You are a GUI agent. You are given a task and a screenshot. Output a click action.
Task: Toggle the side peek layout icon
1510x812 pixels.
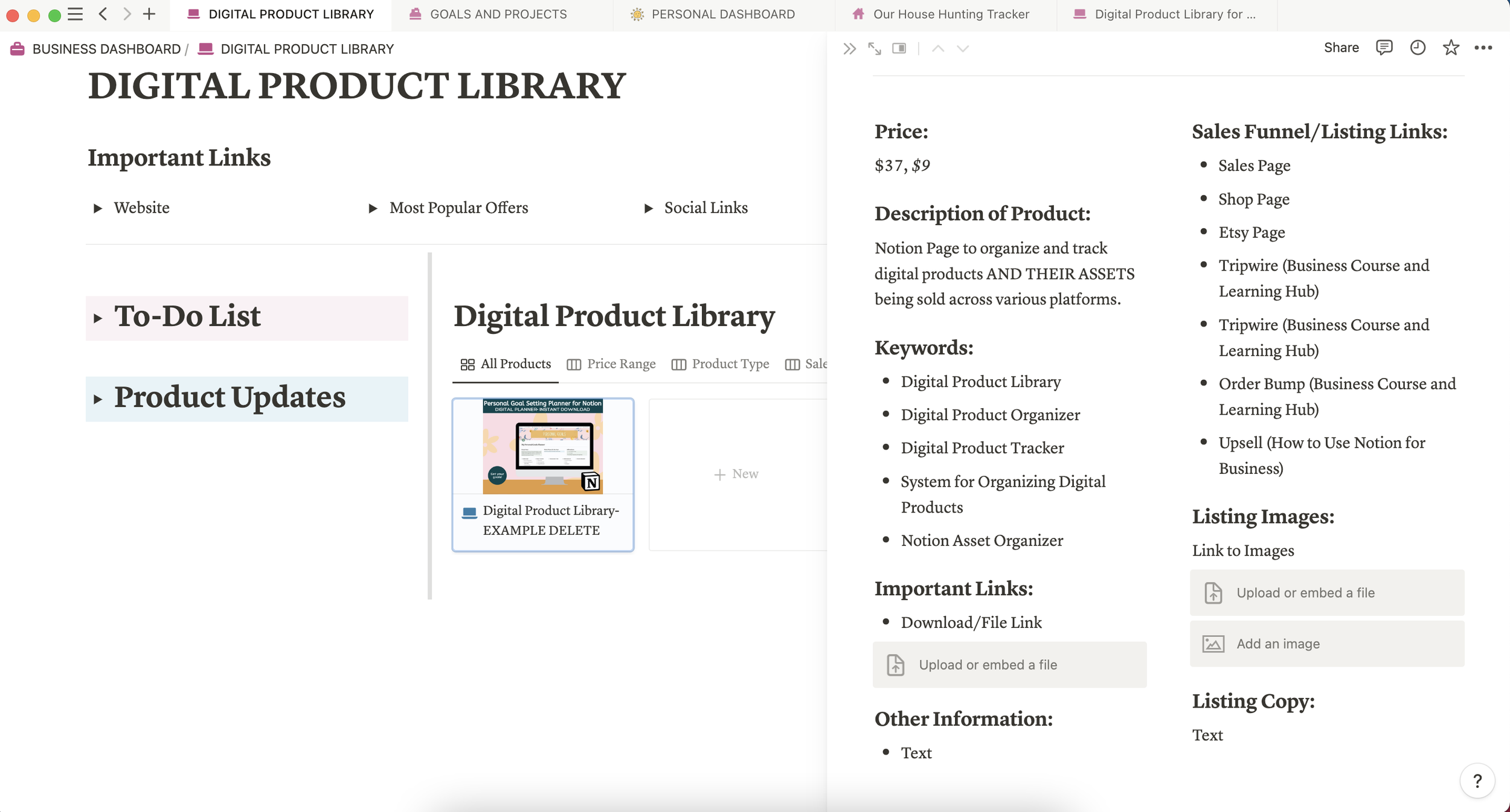click(899, 48)
